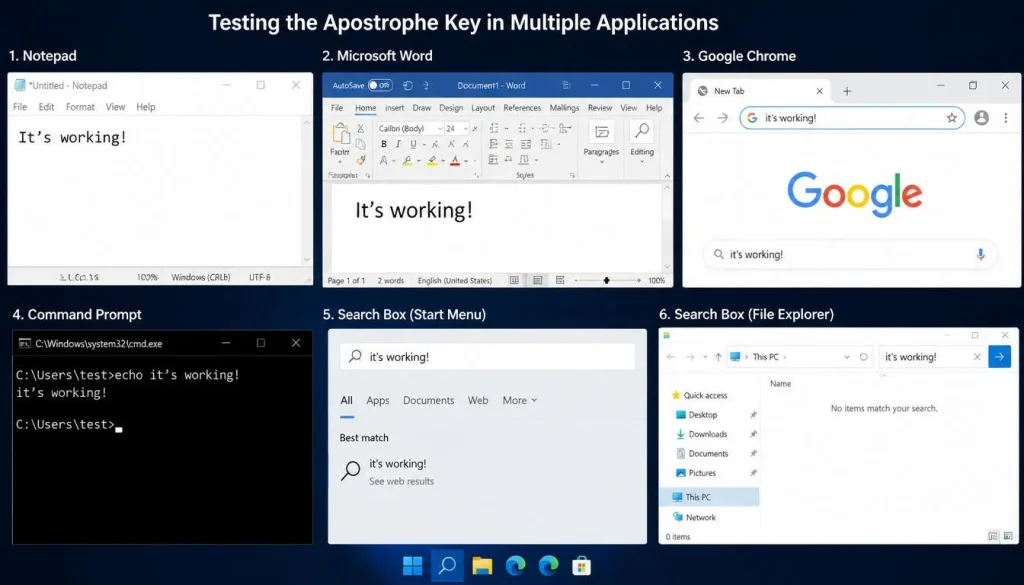This screenshot has height=585, width=1024.
Task: Click the Google search box on page
Action: coord(850,255)
